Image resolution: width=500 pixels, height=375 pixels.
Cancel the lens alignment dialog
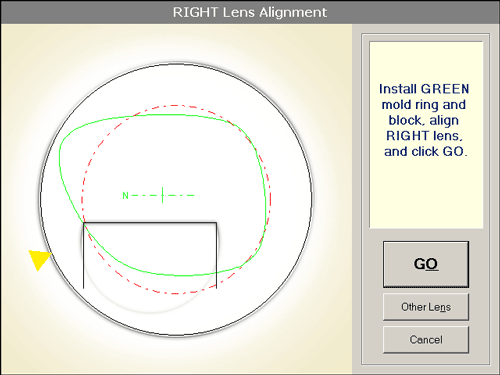click(426, 339)
